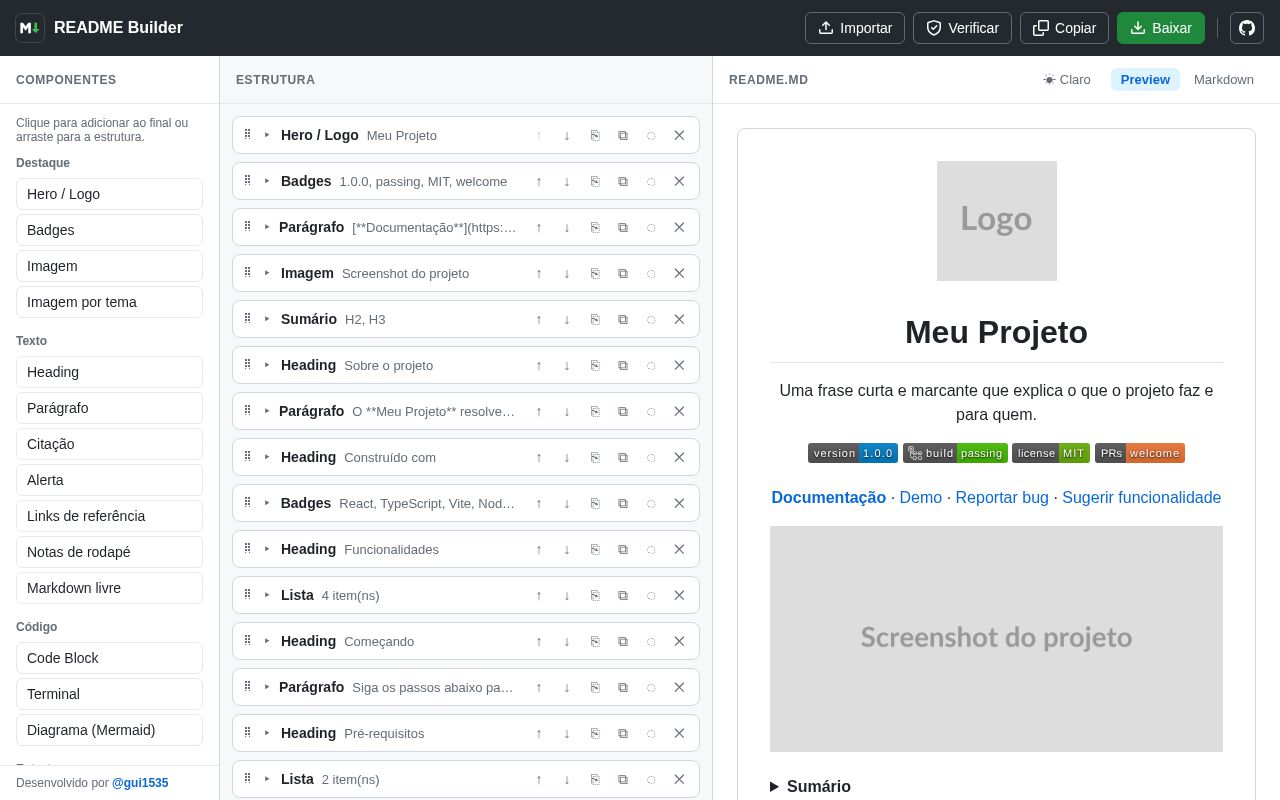The width and height of the screenshot is (1280, 800).
Task: Expand the Sumário section in preview
Action: (810, 786)
